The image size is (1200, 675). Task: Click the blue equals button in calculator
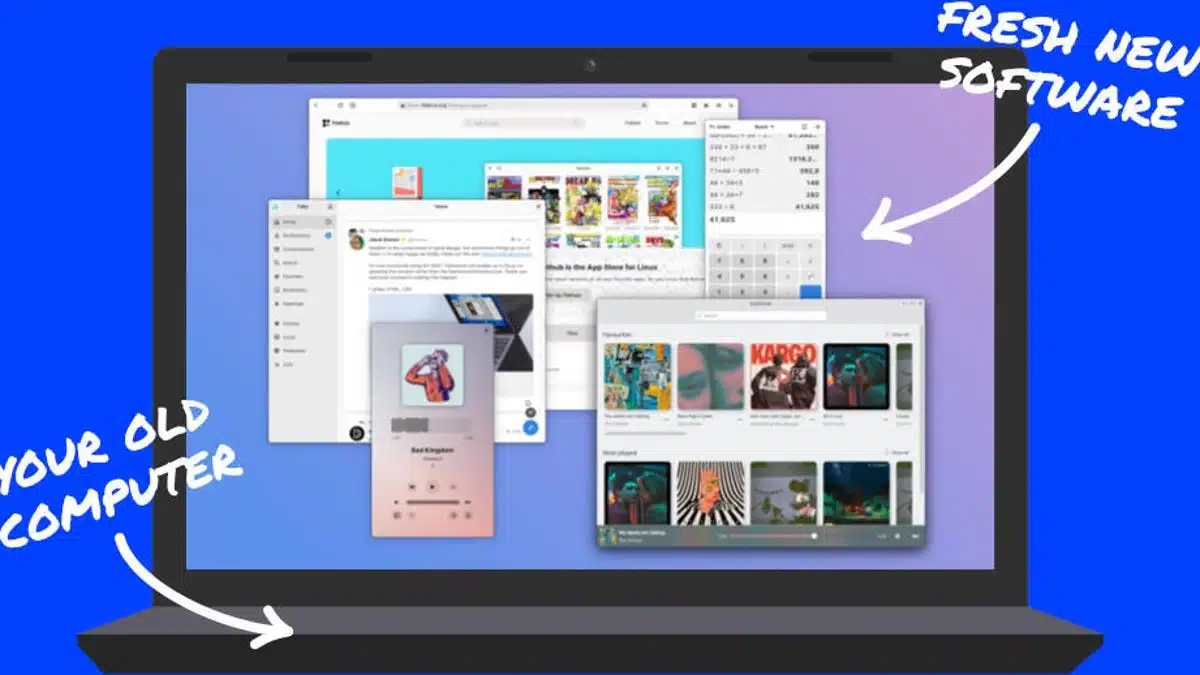click(811, 291)
